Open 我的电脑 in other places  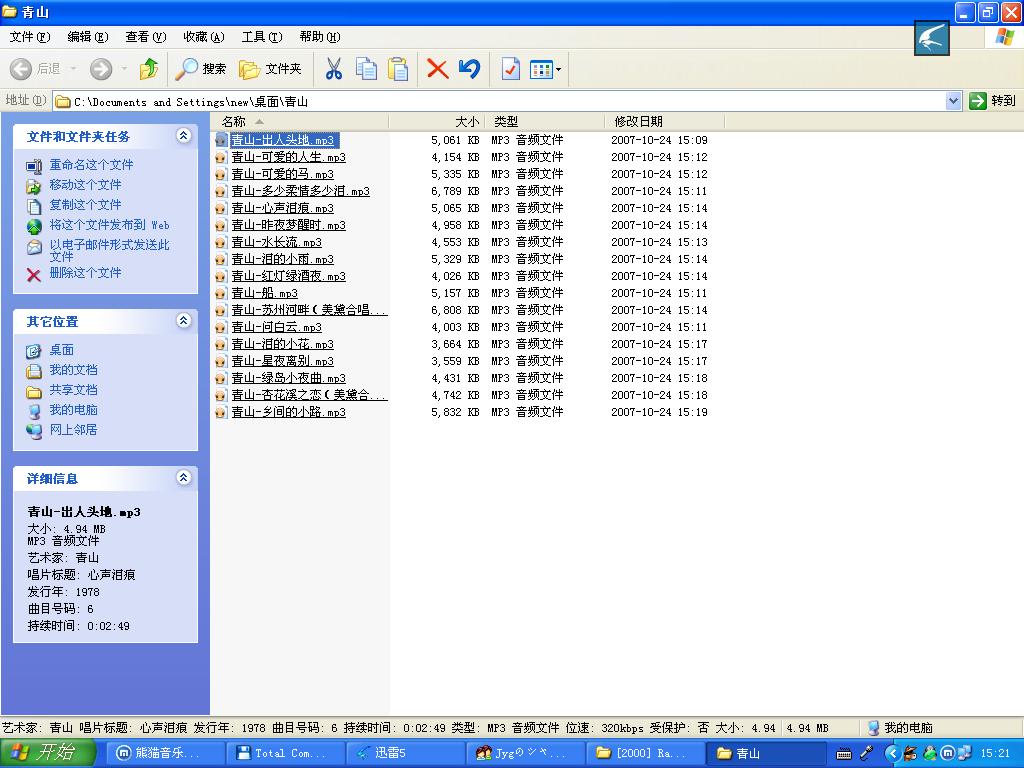coord(74,409)
